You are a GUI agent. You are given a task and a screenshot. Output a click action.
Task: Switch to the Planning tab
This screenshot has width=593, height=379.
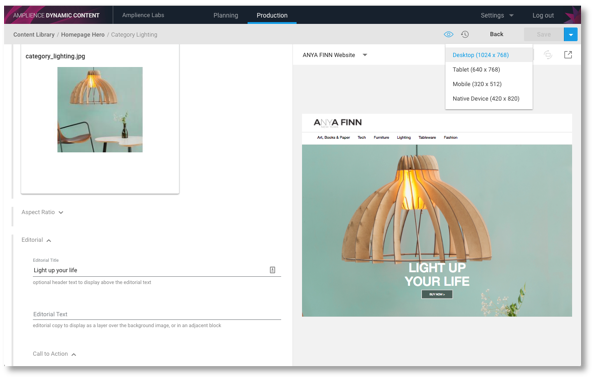tap(226, 16)
